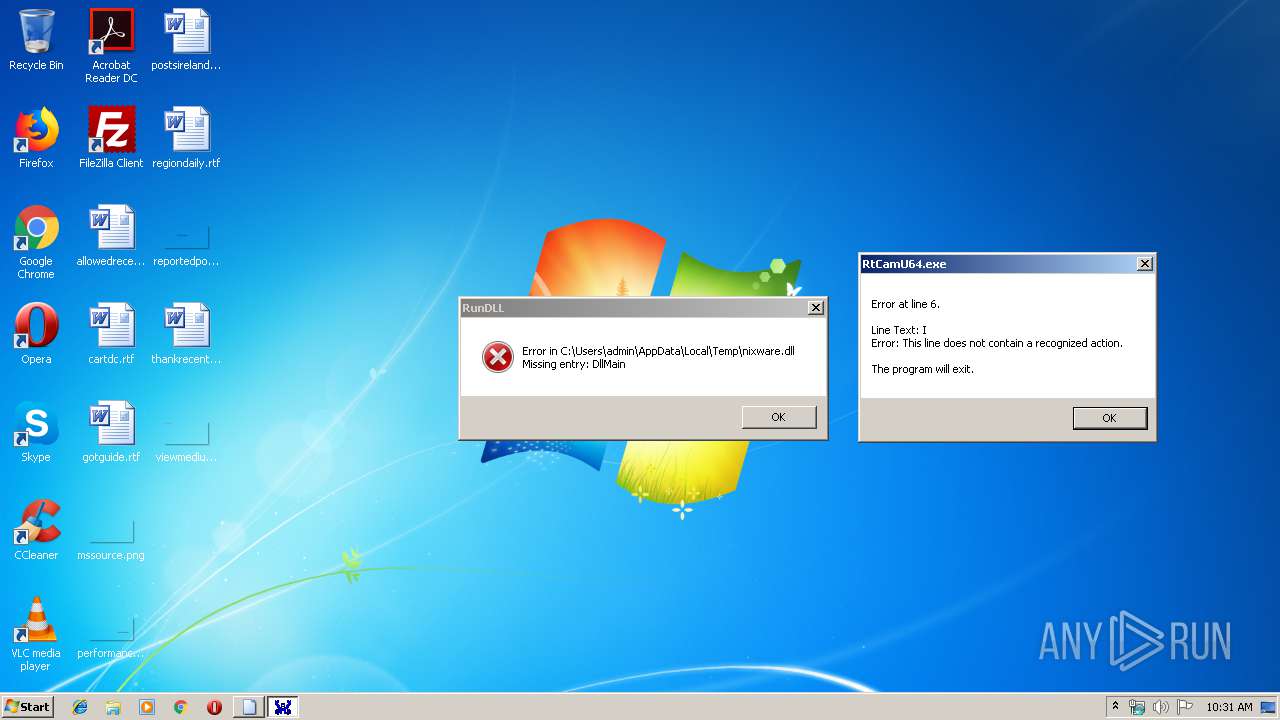Screen dimensions: 1280x720
Task: Launch Acrobat Reader DC shortcut
Action: click(111, 46)
